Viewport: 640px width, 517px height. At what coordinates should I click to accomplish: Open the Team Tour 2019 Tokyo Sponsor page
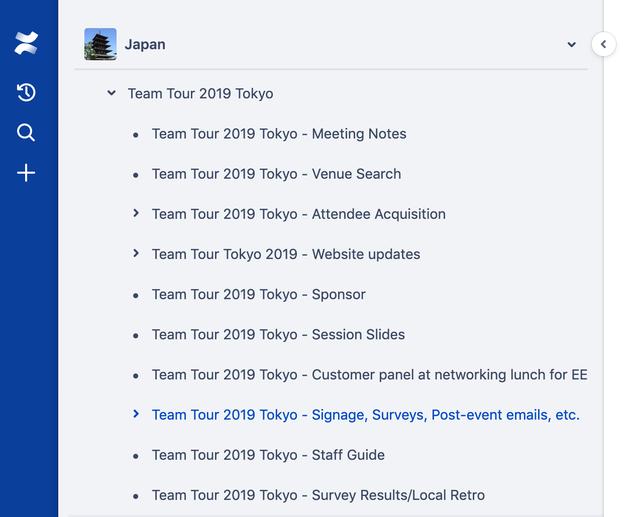pos(259,294)
